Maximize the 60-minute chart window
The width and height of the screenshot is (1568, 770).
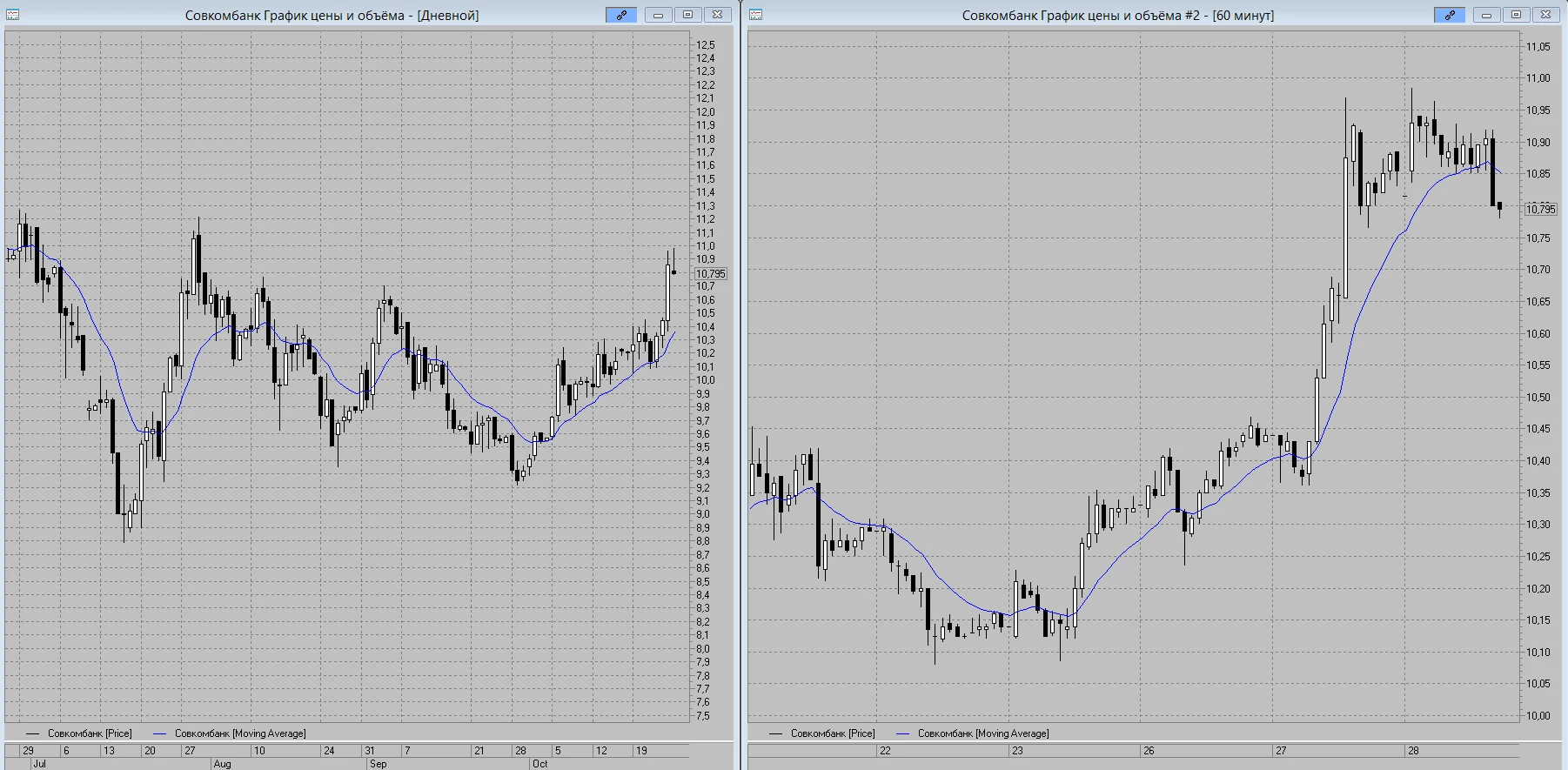(x=1516, y=15)
